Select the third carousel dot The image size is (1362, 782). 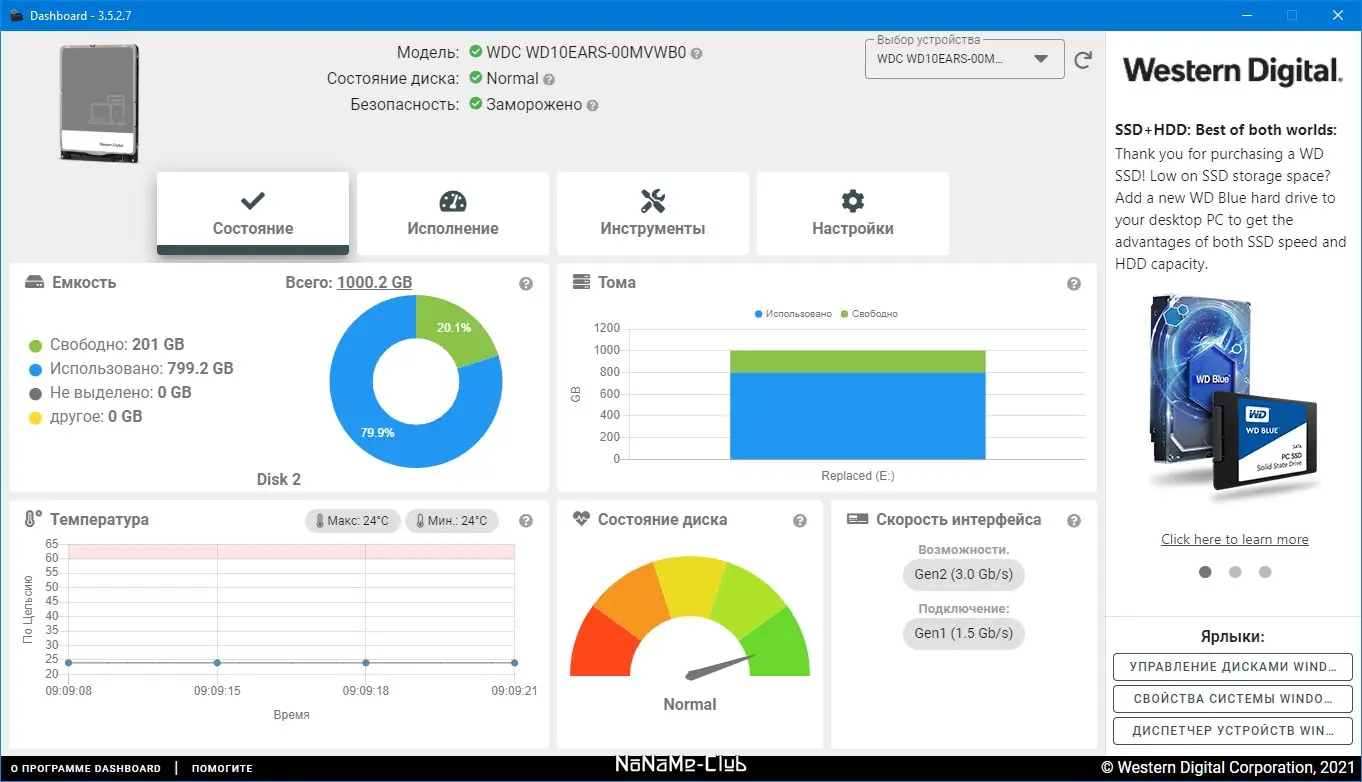[x=1265, y=572]
